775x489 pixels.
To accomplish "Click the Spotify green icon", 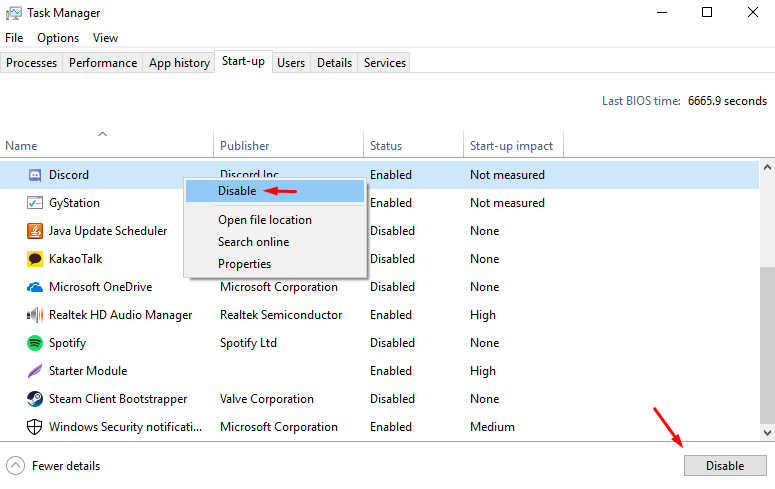I will 35,343.
